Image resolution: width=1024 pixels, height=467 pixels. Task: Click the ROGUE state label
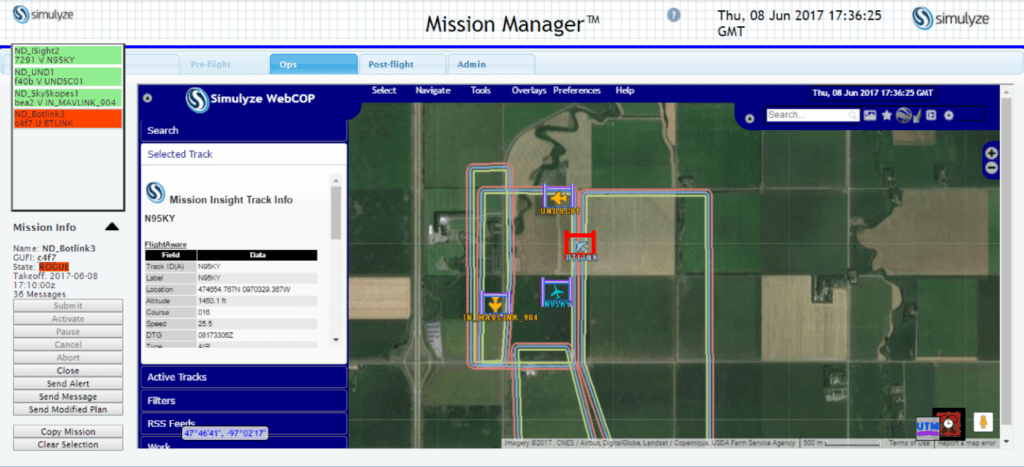coord(54,266)
